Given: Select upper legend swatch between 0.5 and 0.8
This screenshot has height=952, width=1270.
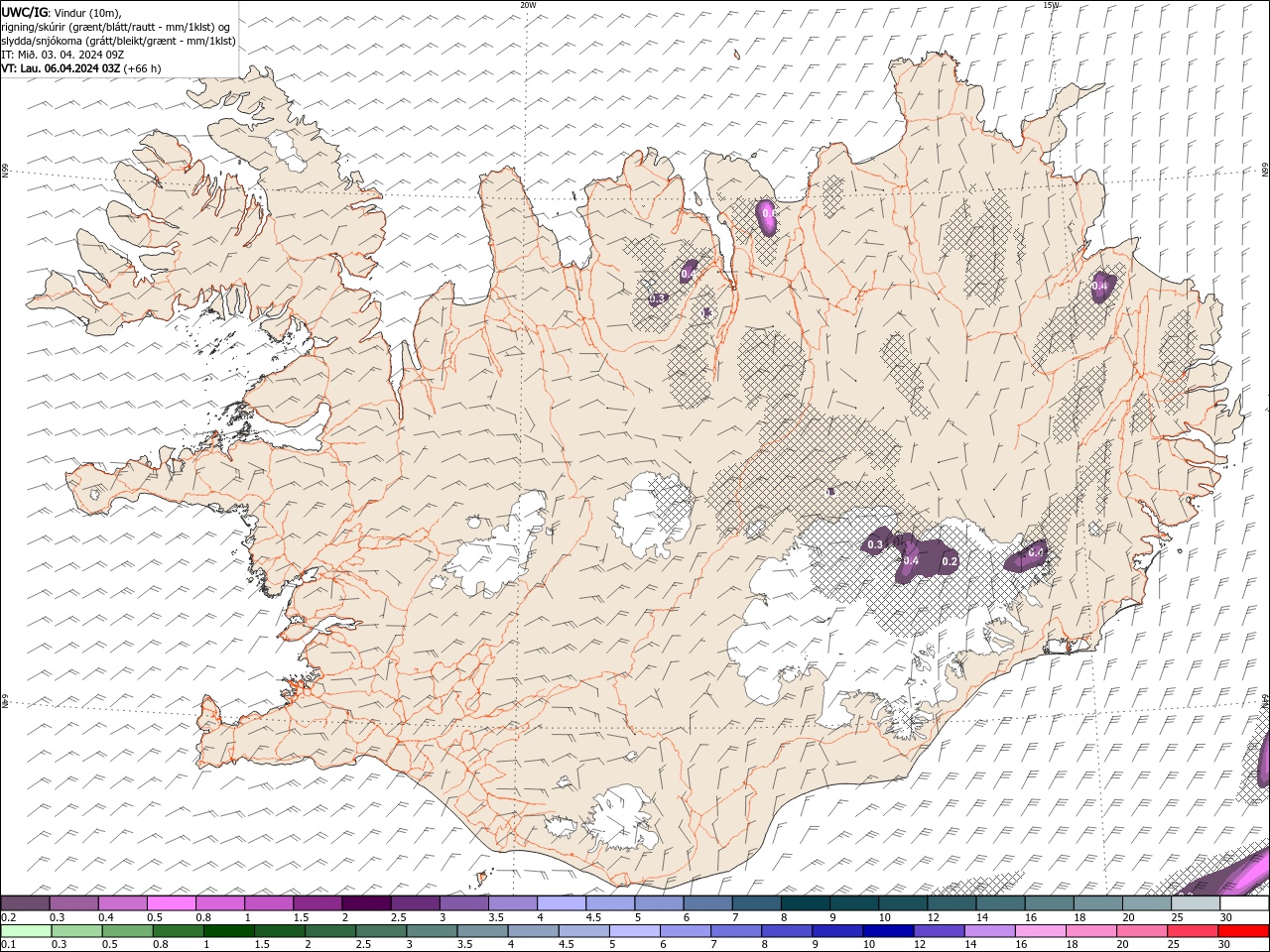Looking at the screenshot, I should [172, 903].
